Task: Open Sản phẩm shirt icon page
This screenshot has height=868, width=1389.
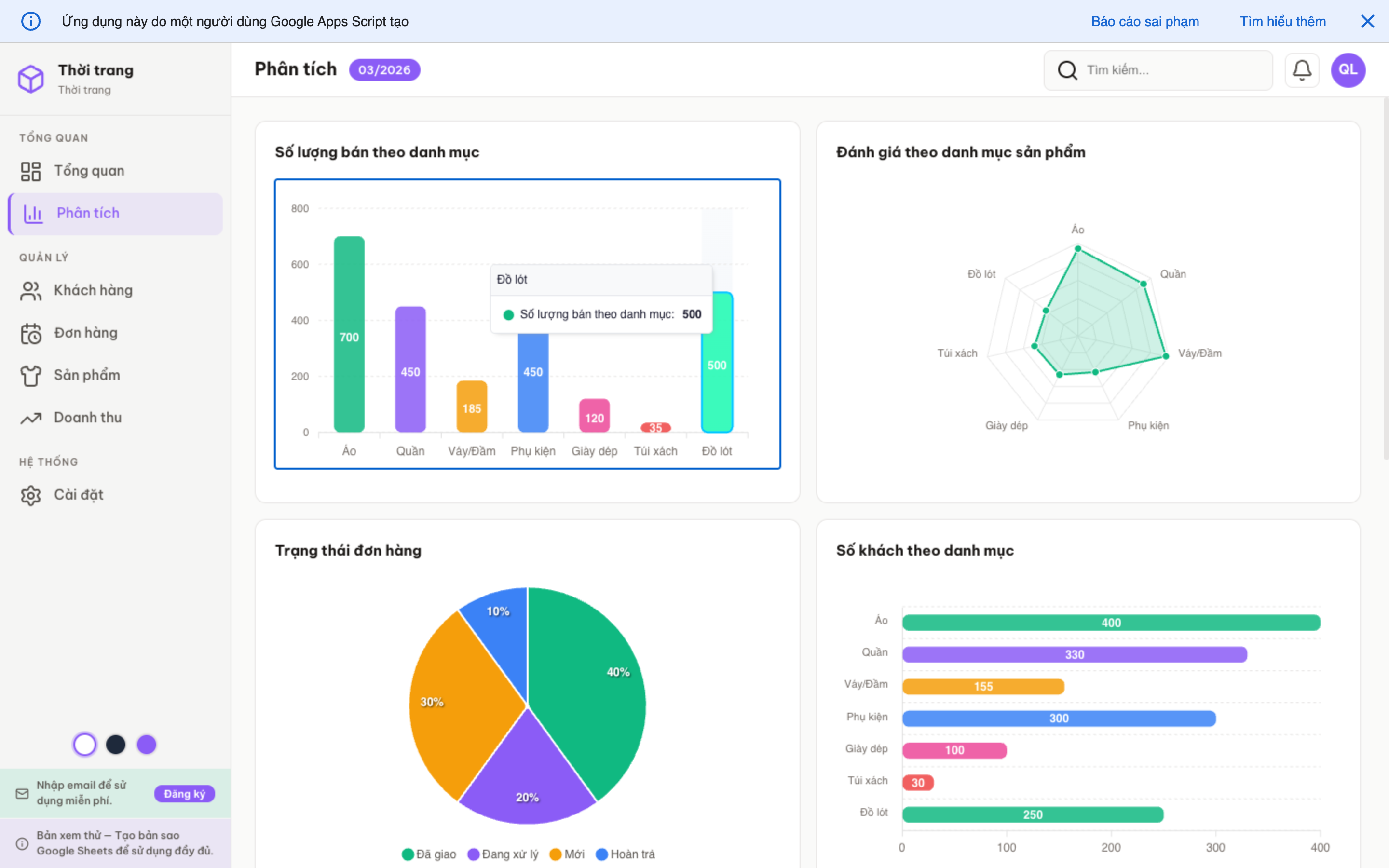Action: 31,376
